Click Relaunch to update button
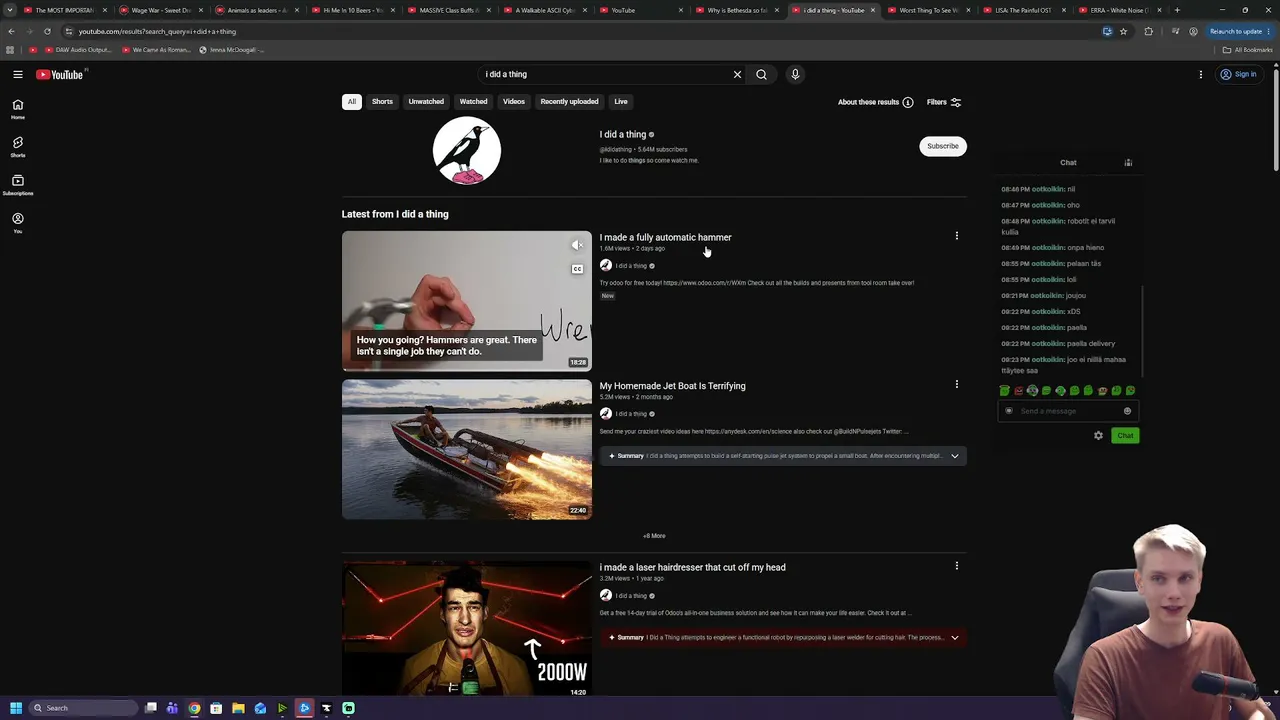This screenshot has height=720, width=1280. [1240, 31]
